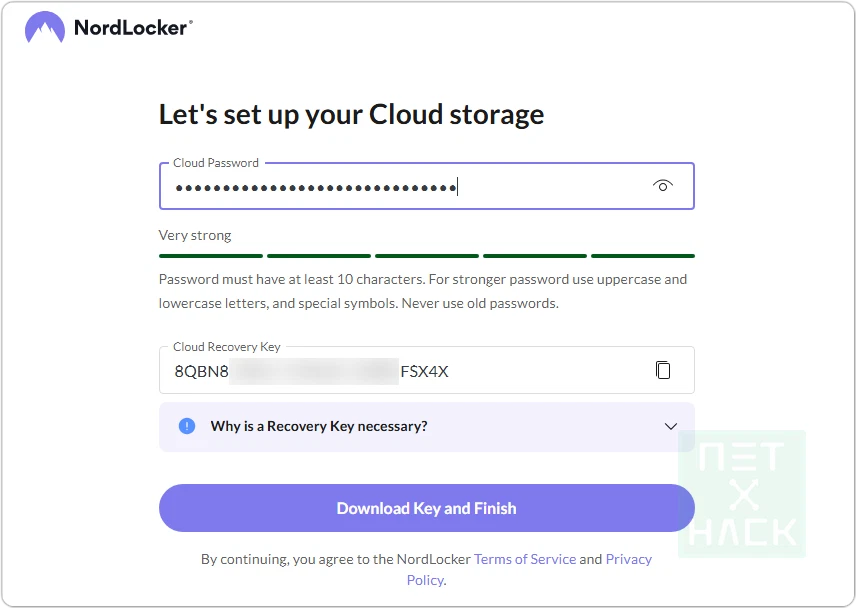Screen dimensions: 856x608
Task: Click the "Very strong" strength label
Action: (195, 236)
